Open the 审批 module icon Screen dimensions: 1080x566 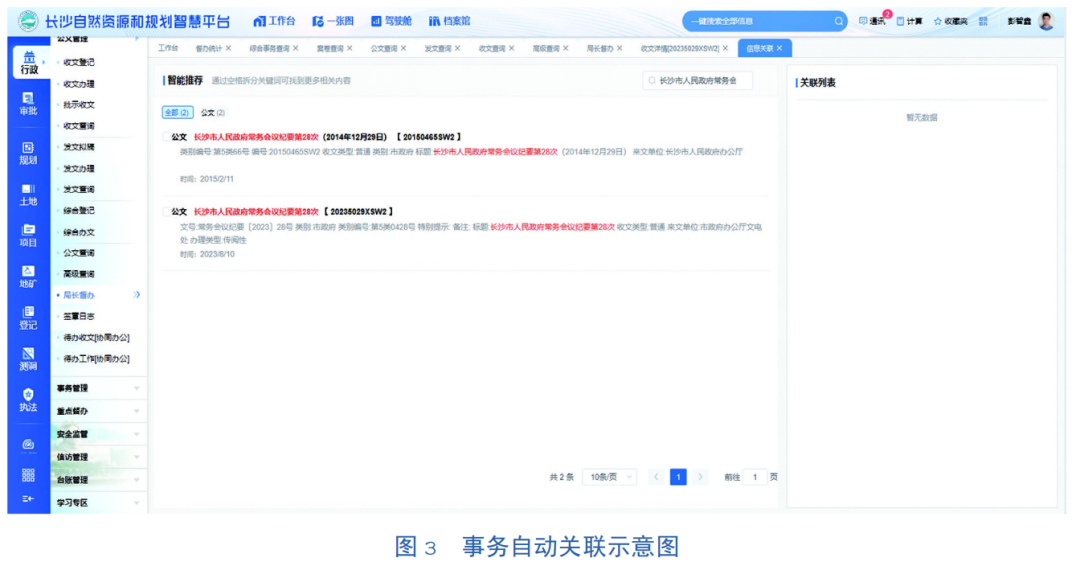28,104
